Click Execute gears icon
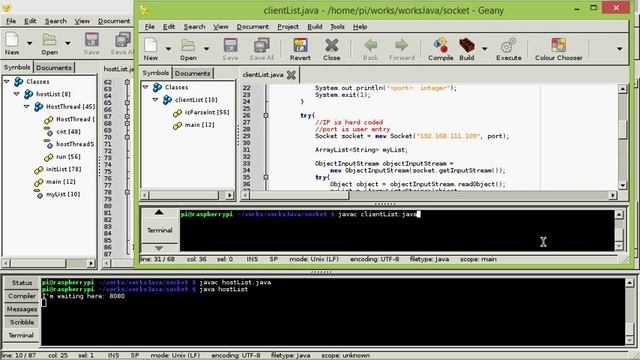 pos(509,45)
